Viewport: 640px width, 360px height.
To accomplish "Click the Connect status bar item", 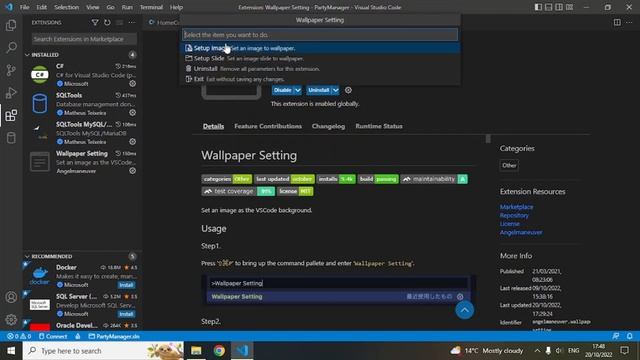I will [53, 336].
